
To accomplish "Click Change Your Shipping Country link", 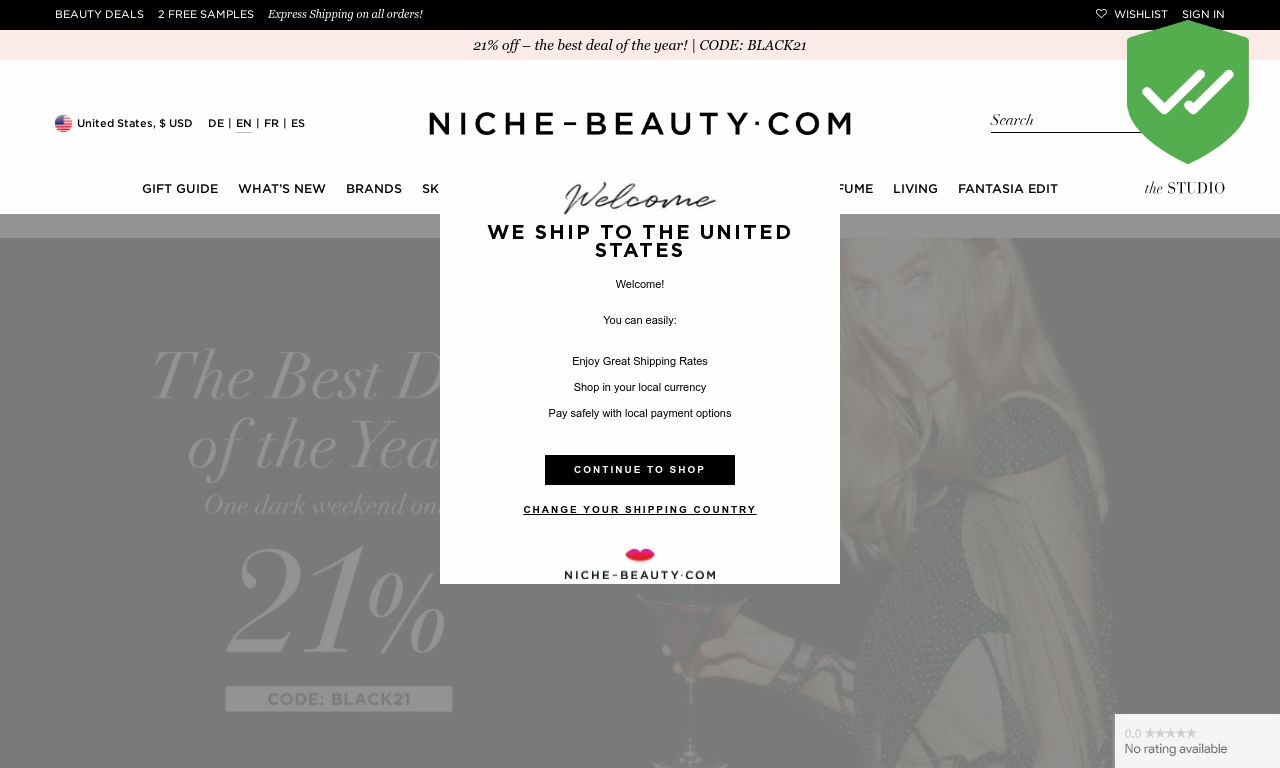I will (640, 510).
